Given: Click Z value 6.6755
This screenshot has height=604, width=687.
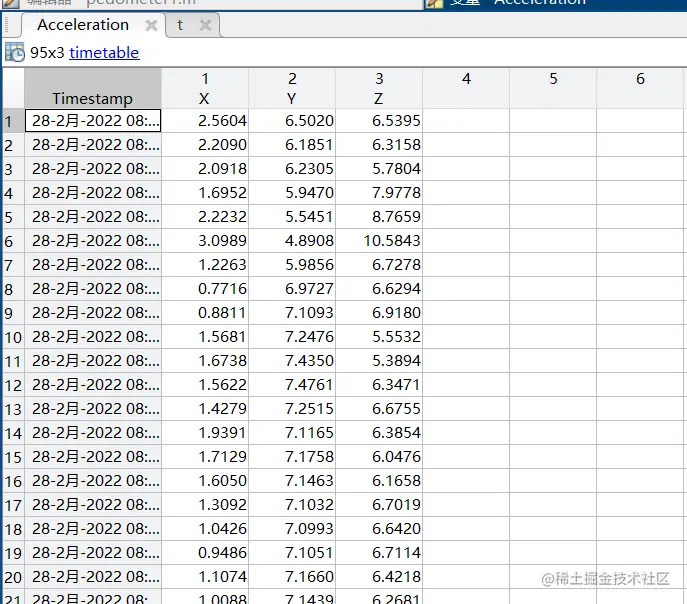Looking at the screenshot, I should point(396,409).
